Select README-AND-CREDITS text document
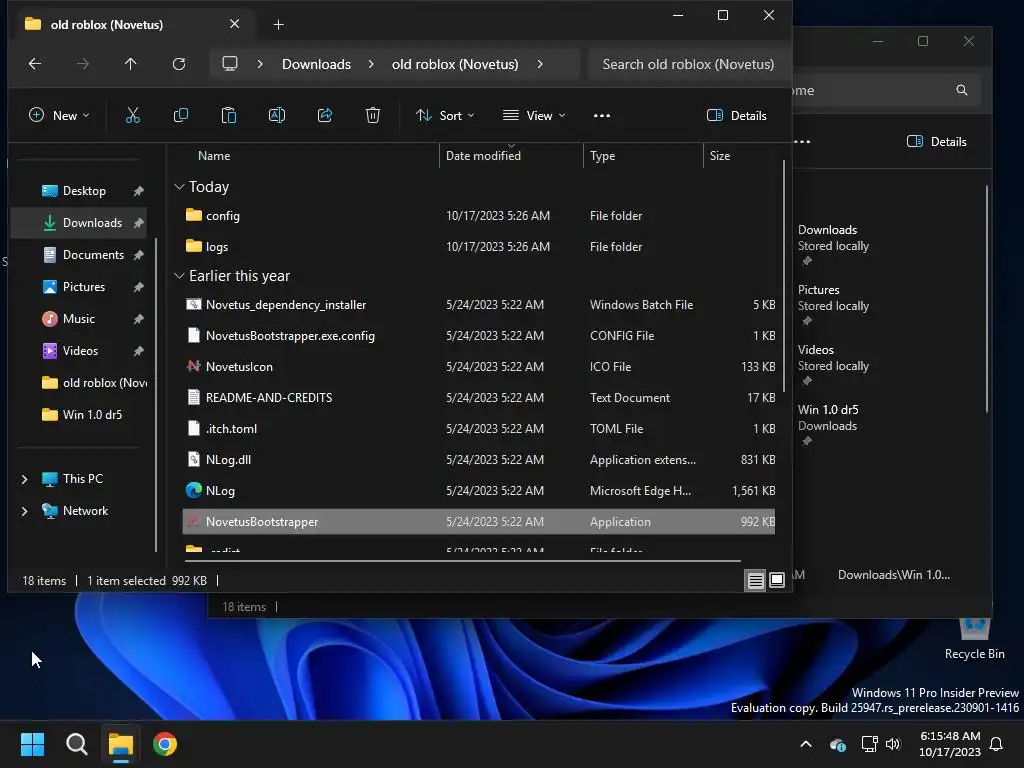1024x768 pixels. (479, 398)
